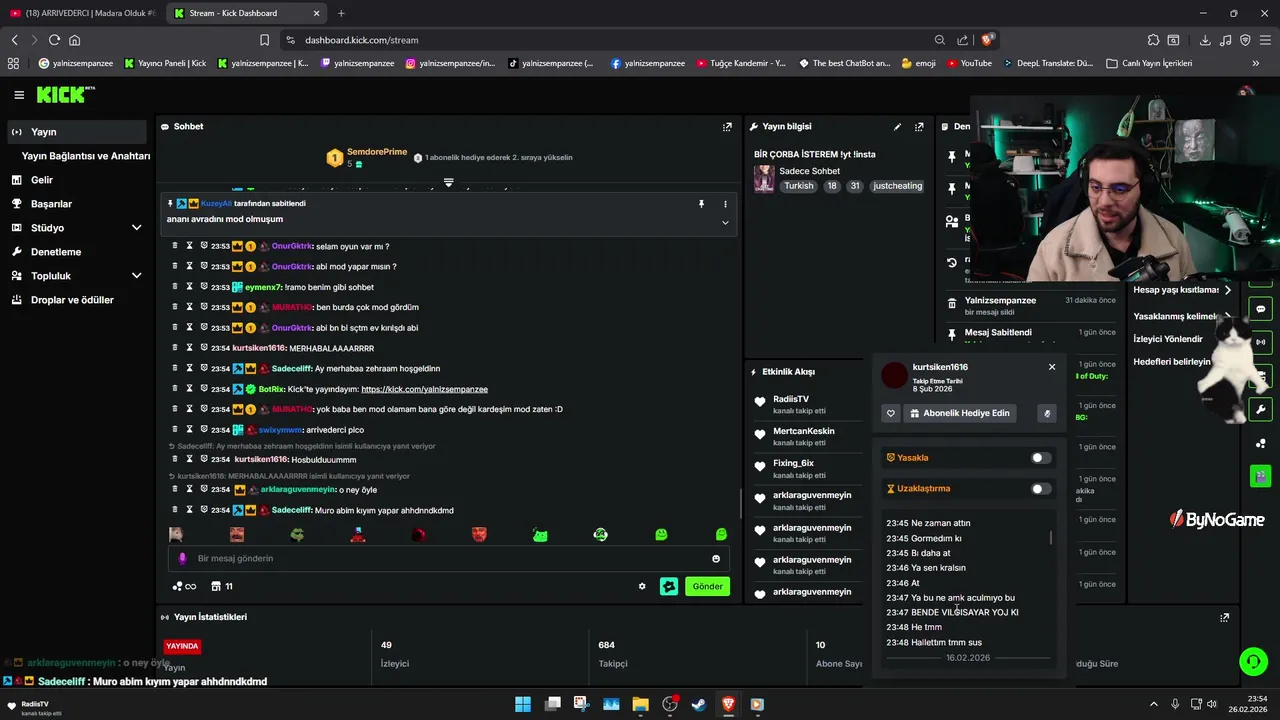Viewport: 1280px width, 720px height.
Task: Edit the Yayın bilgisi stream info with the pencil
Action: point(897,127)
